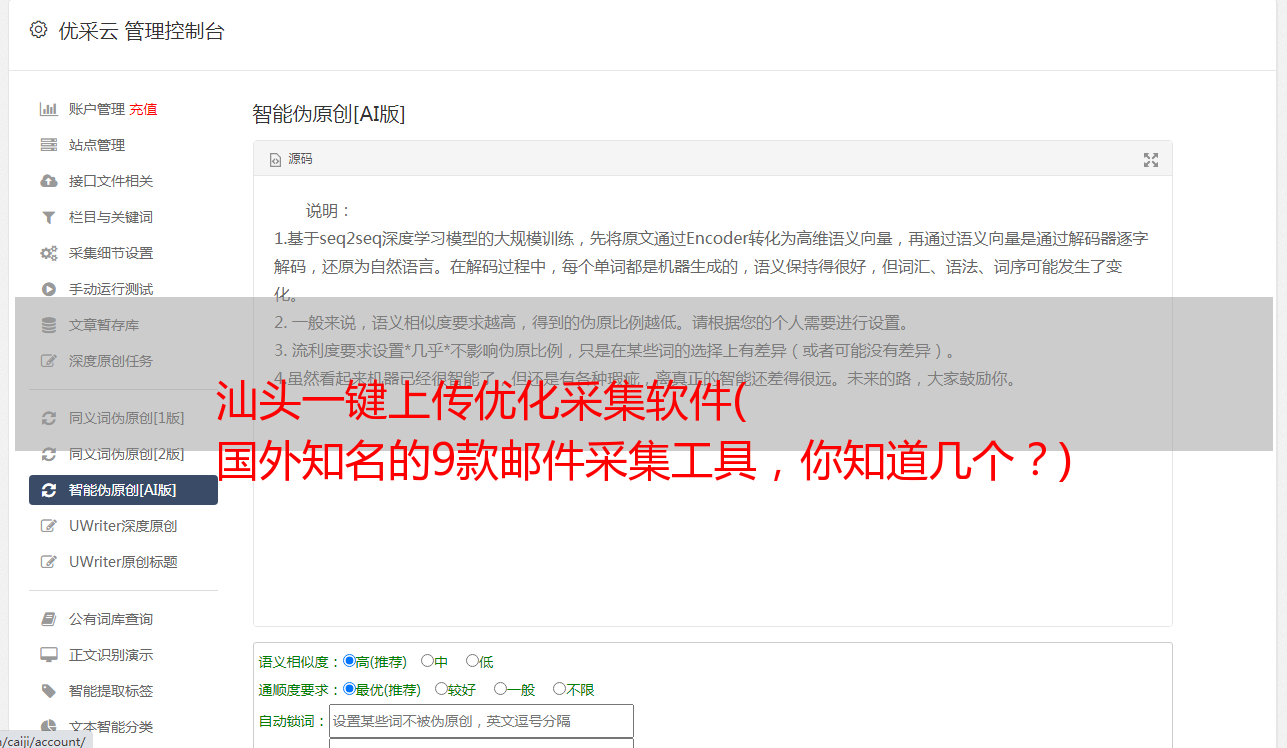Click the play icon for 手动运行测试
1287x748 pixels.
tap(48, 289)
